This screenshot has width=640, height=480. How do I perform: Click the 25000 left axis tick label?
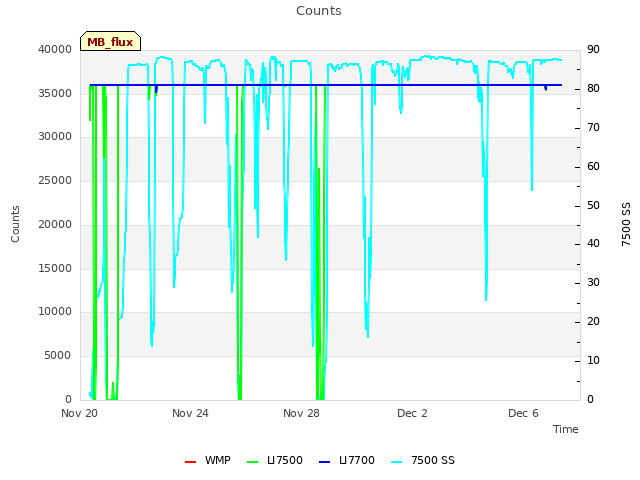(x=55, y=180)
